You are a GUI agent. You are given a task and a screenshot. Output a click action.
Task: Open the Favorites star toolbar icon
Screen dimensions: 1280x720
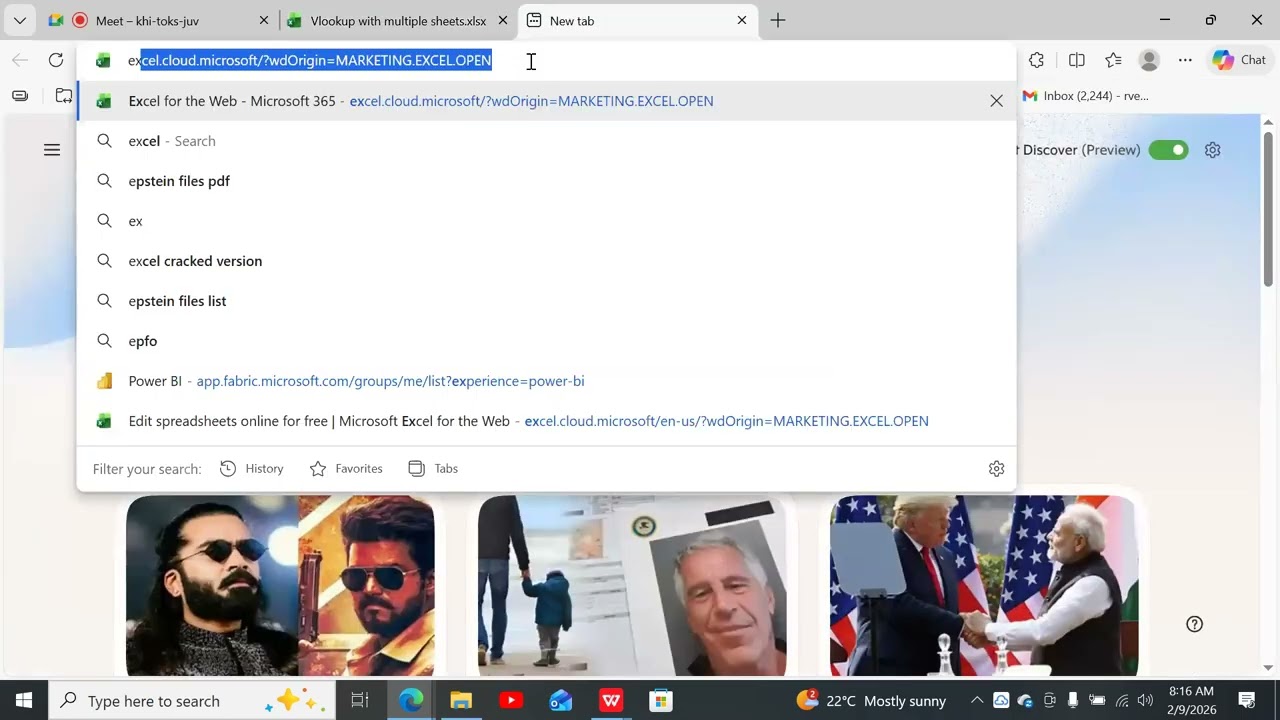(1113, 60)
